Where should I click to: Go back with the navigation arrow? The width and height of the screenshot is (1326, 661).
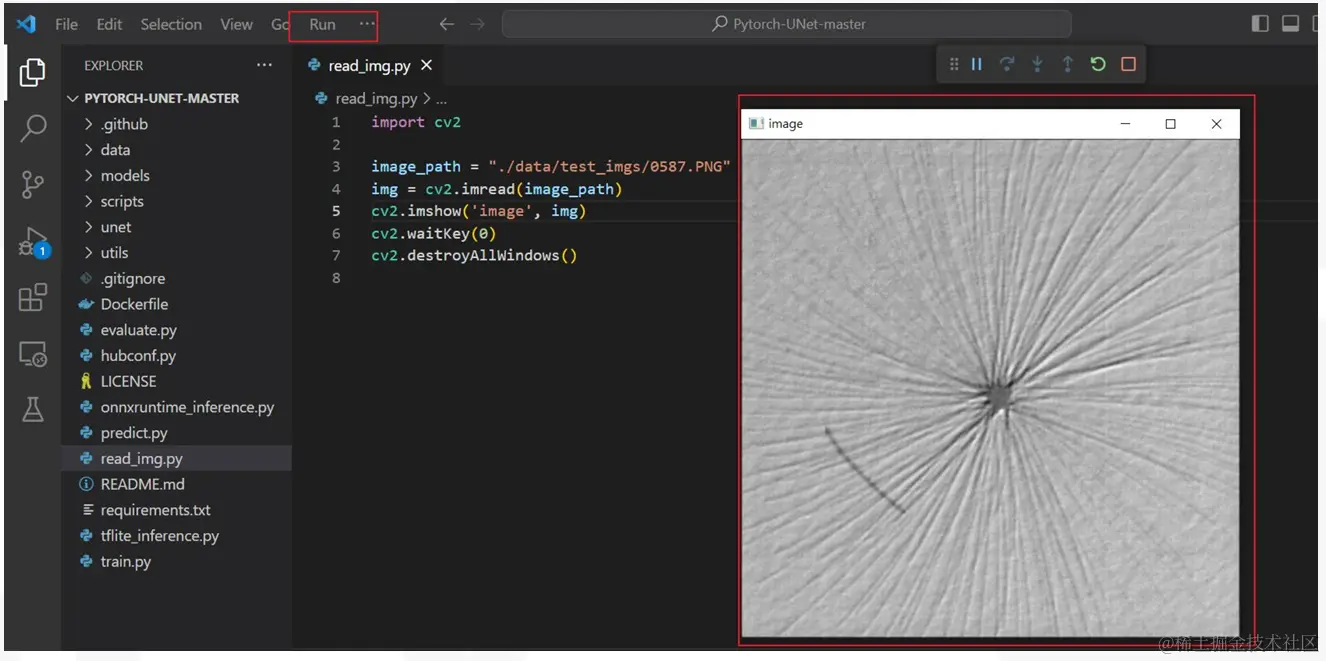[447, 24]
